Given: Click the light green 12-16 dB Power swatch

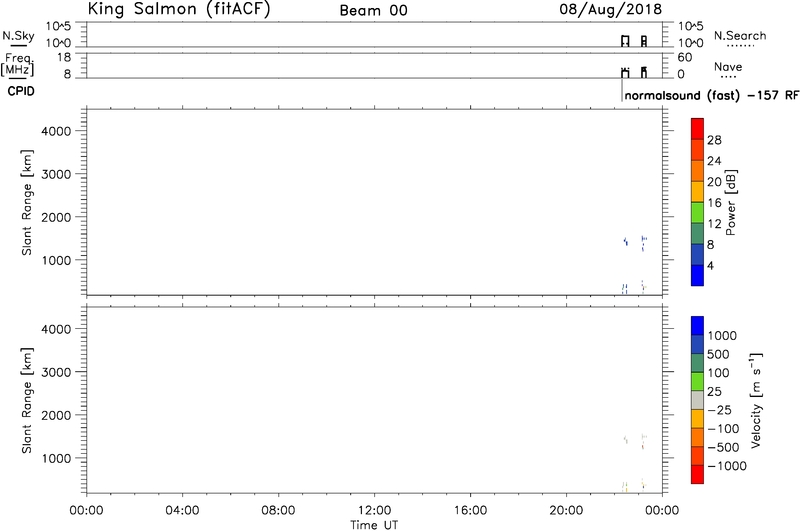Looking at the screenshot, I should coord(697,213).
